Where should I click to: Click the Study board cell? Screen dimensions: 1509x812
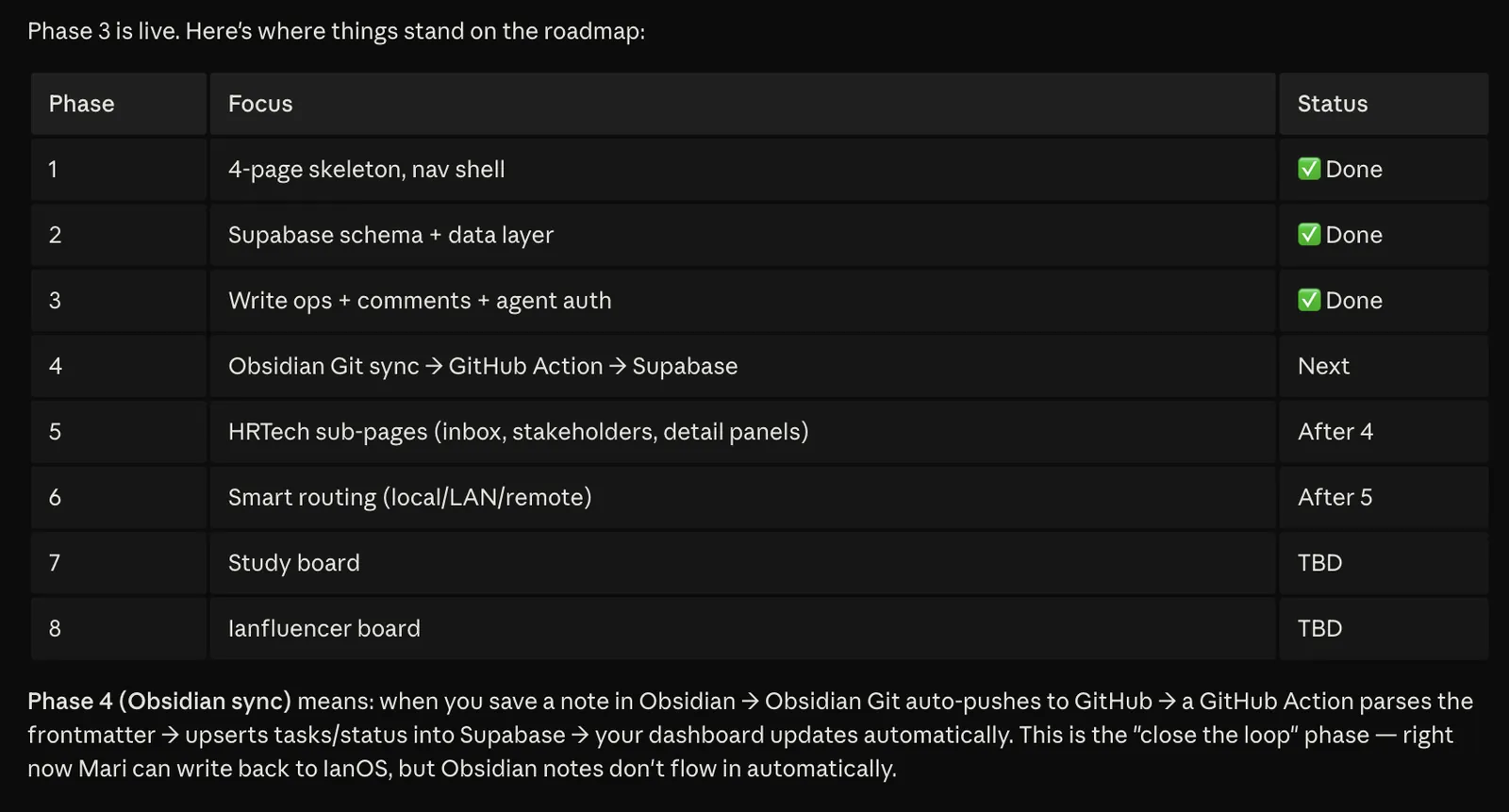742,563
